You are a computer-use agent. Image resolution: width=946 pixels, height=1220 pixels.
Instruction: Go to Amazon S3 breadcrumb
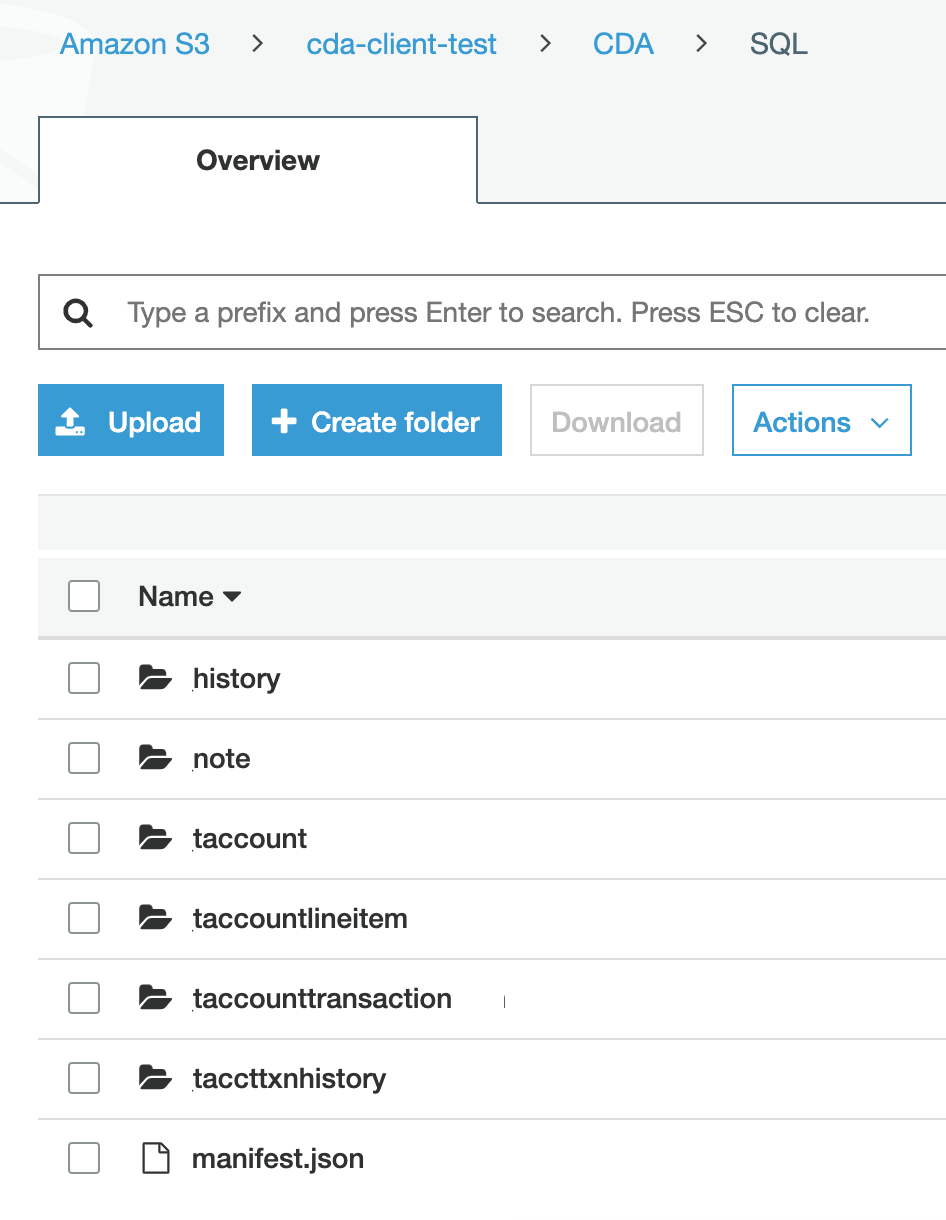[135, 44]
